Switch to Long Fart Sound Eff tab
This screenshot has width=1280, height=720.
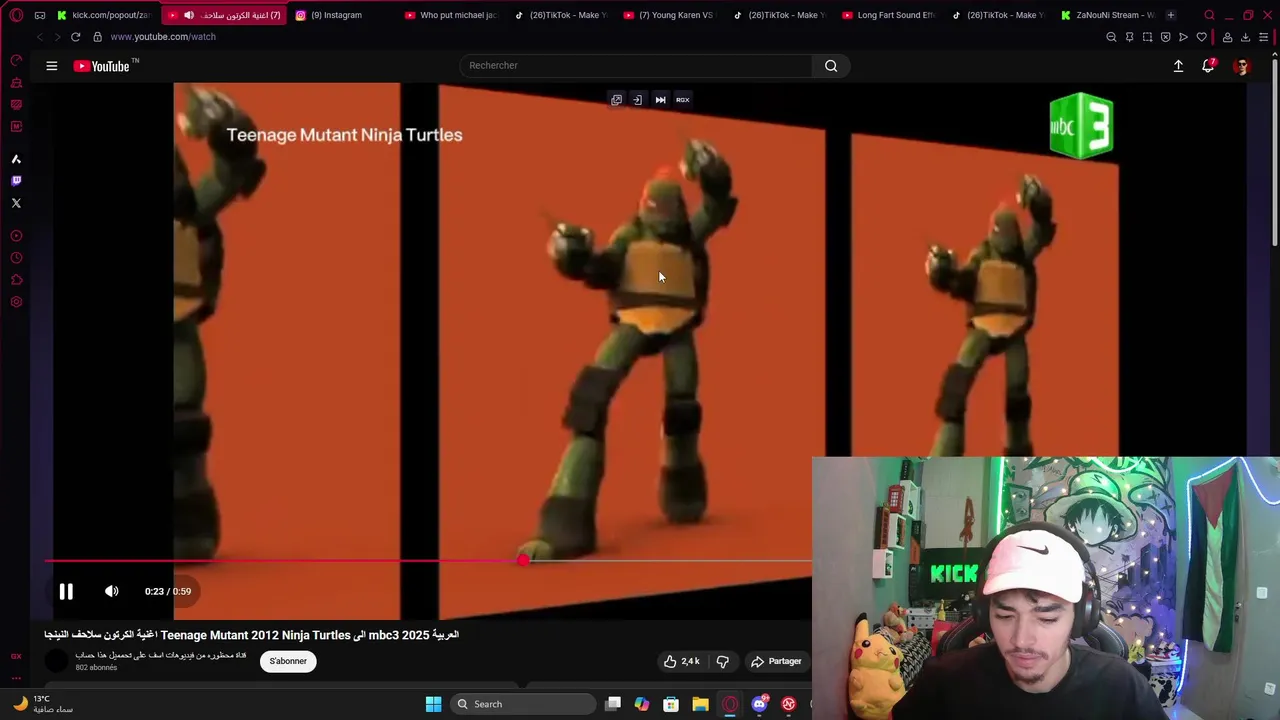click(888, 15)
